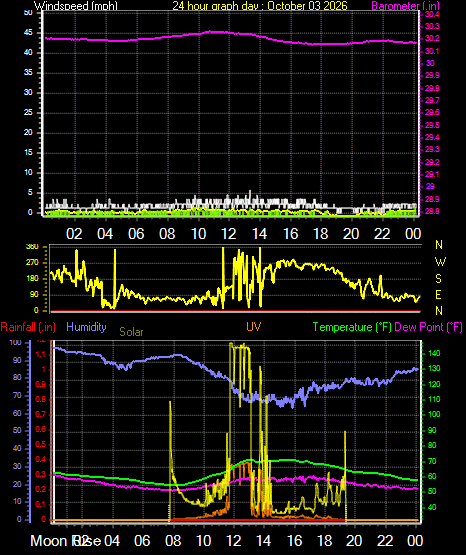Click the 0.9 rainfall scale value
This screenshot has height=555, width=466.
41,384
